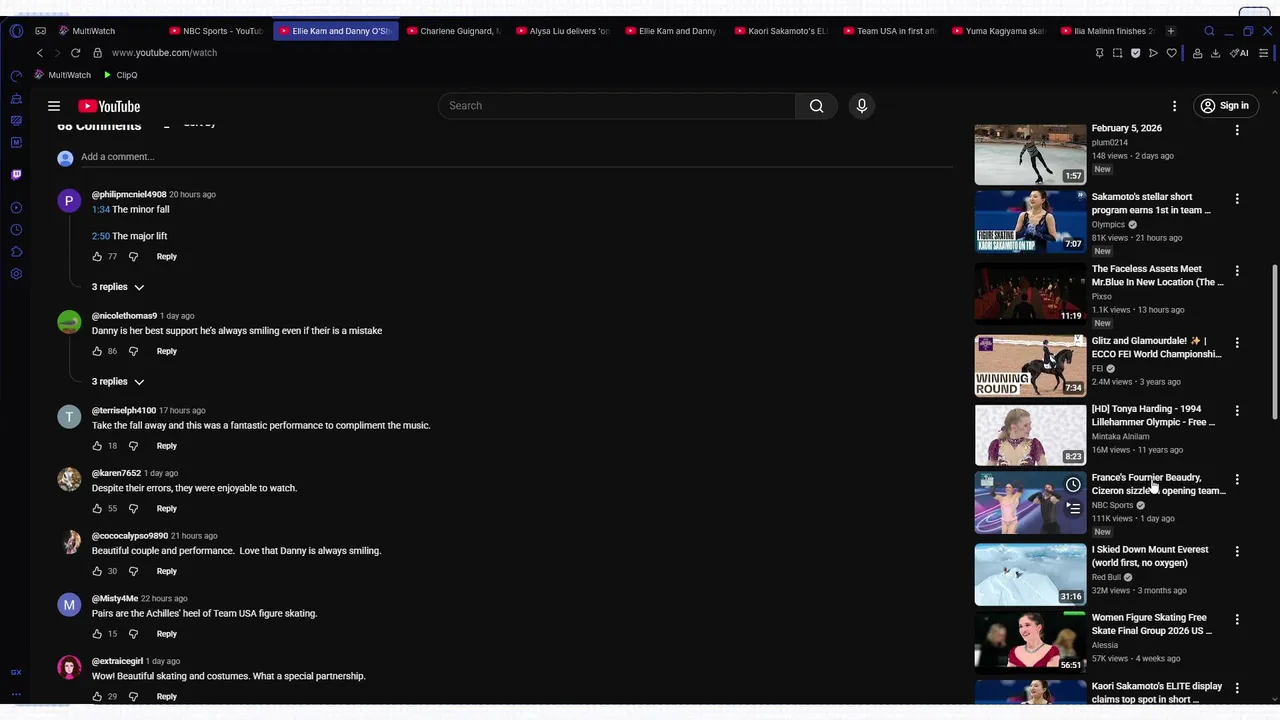The height and width of the screenshot is (720, 1280).
Task: Open the Twitch icon in the sidebar
Action: pos(16,174)
